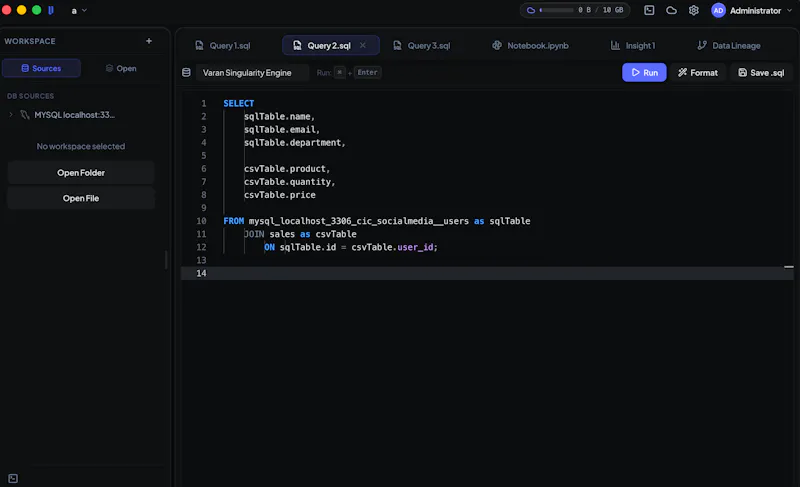Click SELECT keyword on line 1
This screenshot has width=800, height=487.
tap(238, 103)
